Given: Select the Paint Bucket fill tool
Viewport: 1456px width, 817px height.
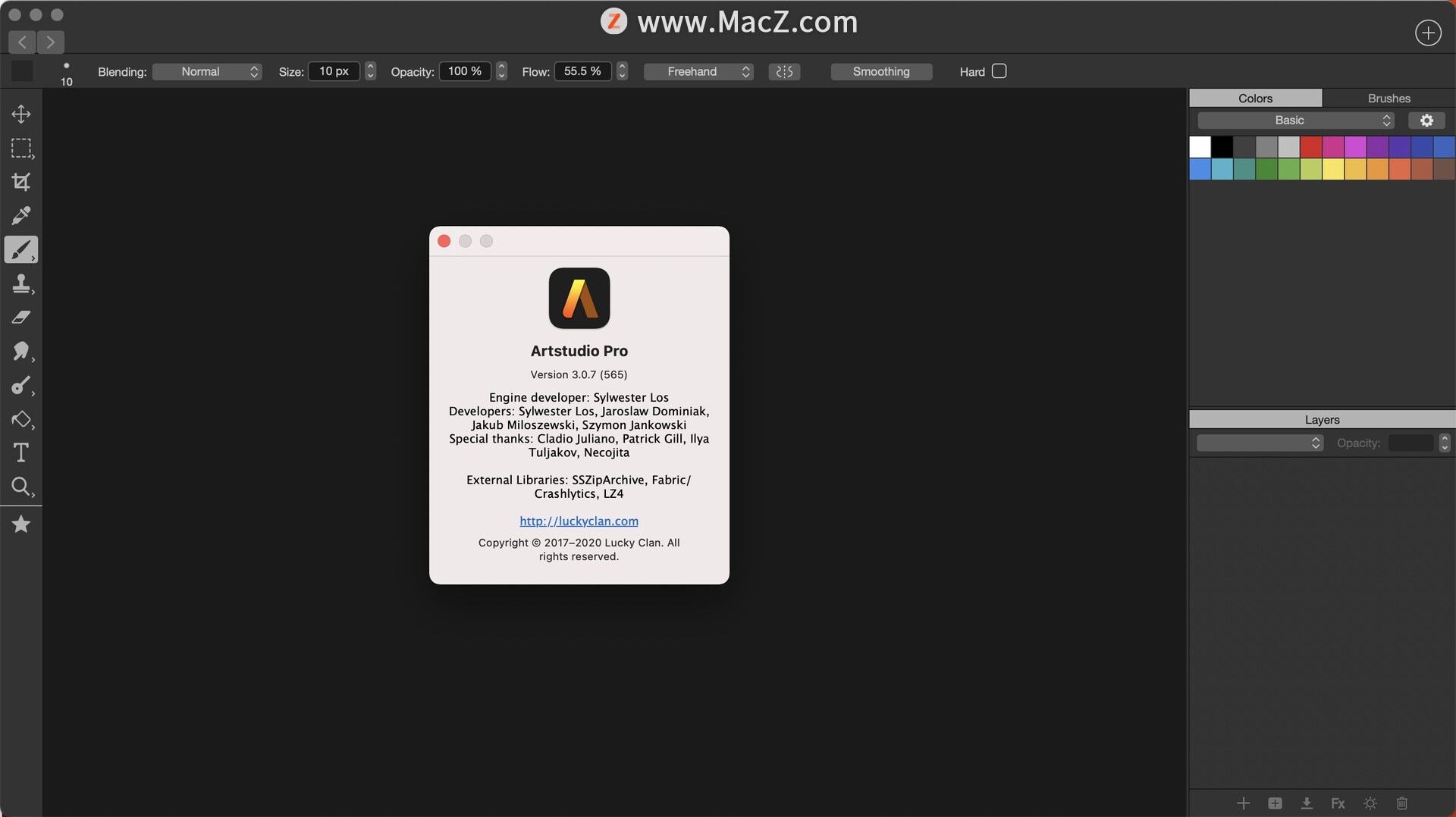Looking at the screenshot, I should (21, 419).
